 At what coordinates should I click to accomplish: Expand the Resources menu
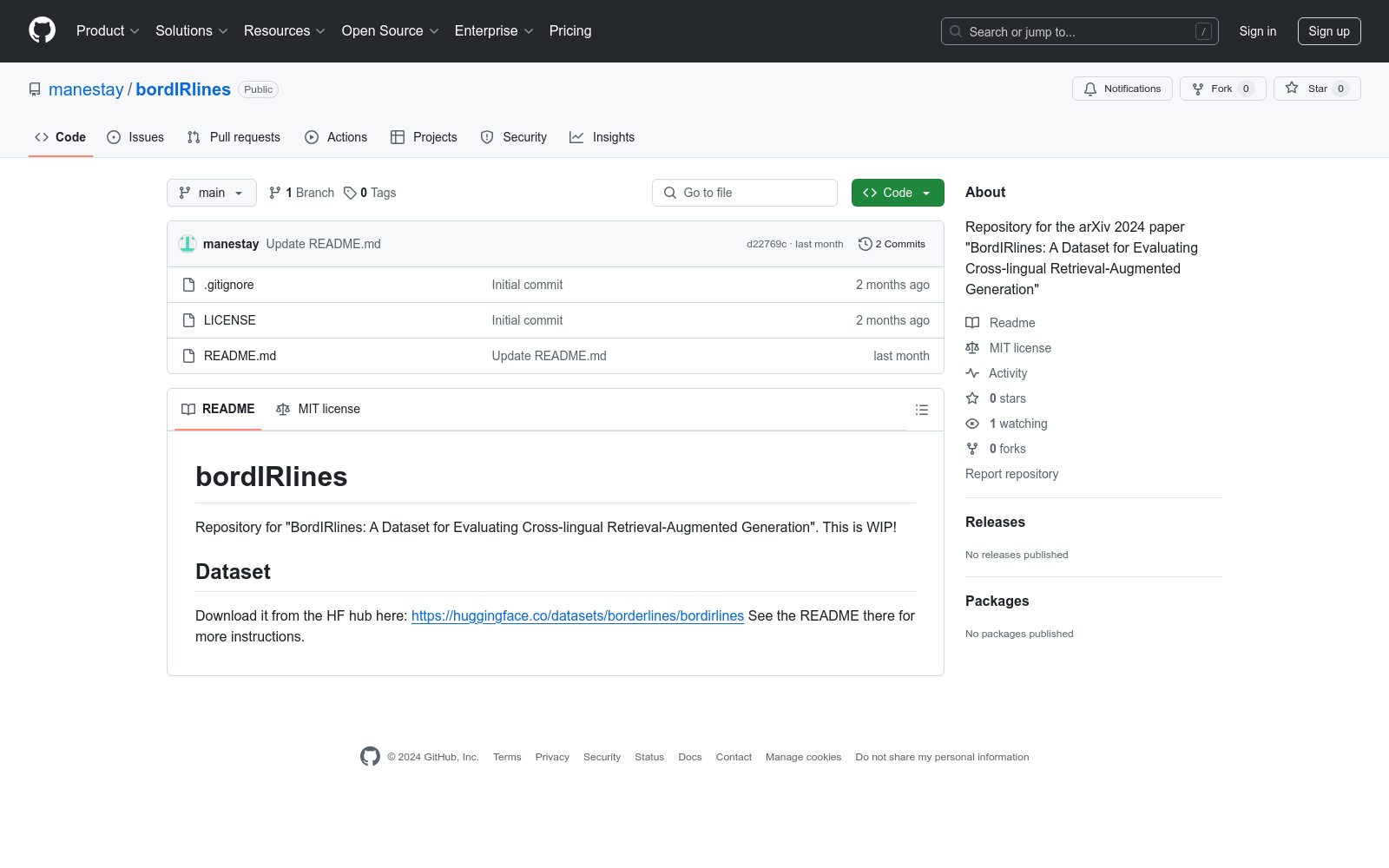[285, 30]
